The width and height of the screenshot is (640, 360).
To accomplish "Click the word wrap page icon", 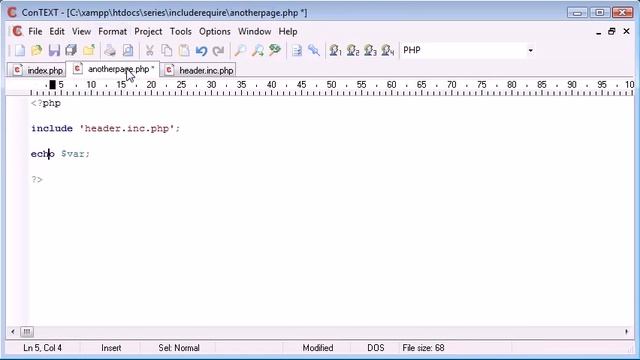I will click(297, 50).
